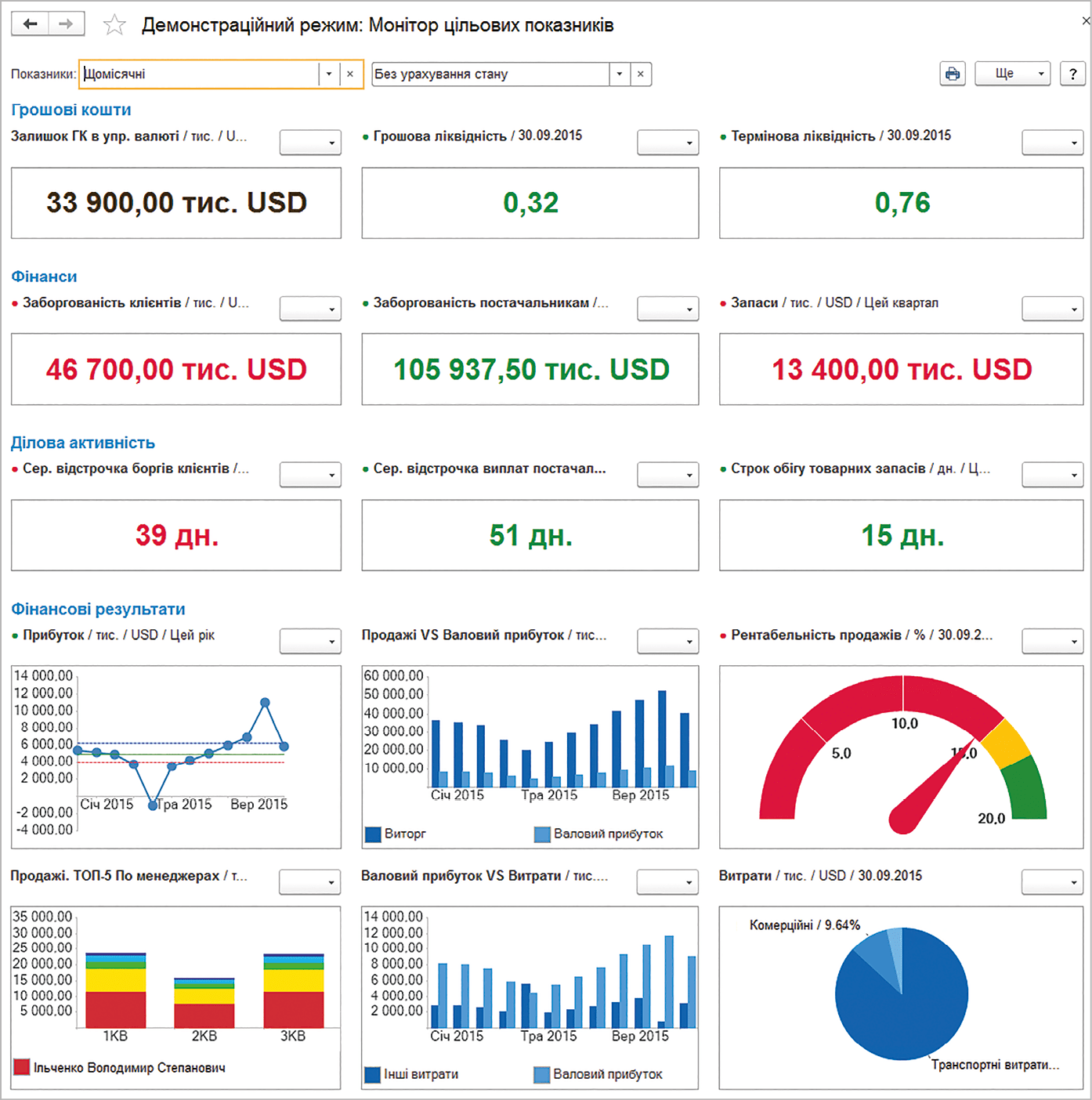
Task: Open help with the question mark button
Action: [1072, 74]
